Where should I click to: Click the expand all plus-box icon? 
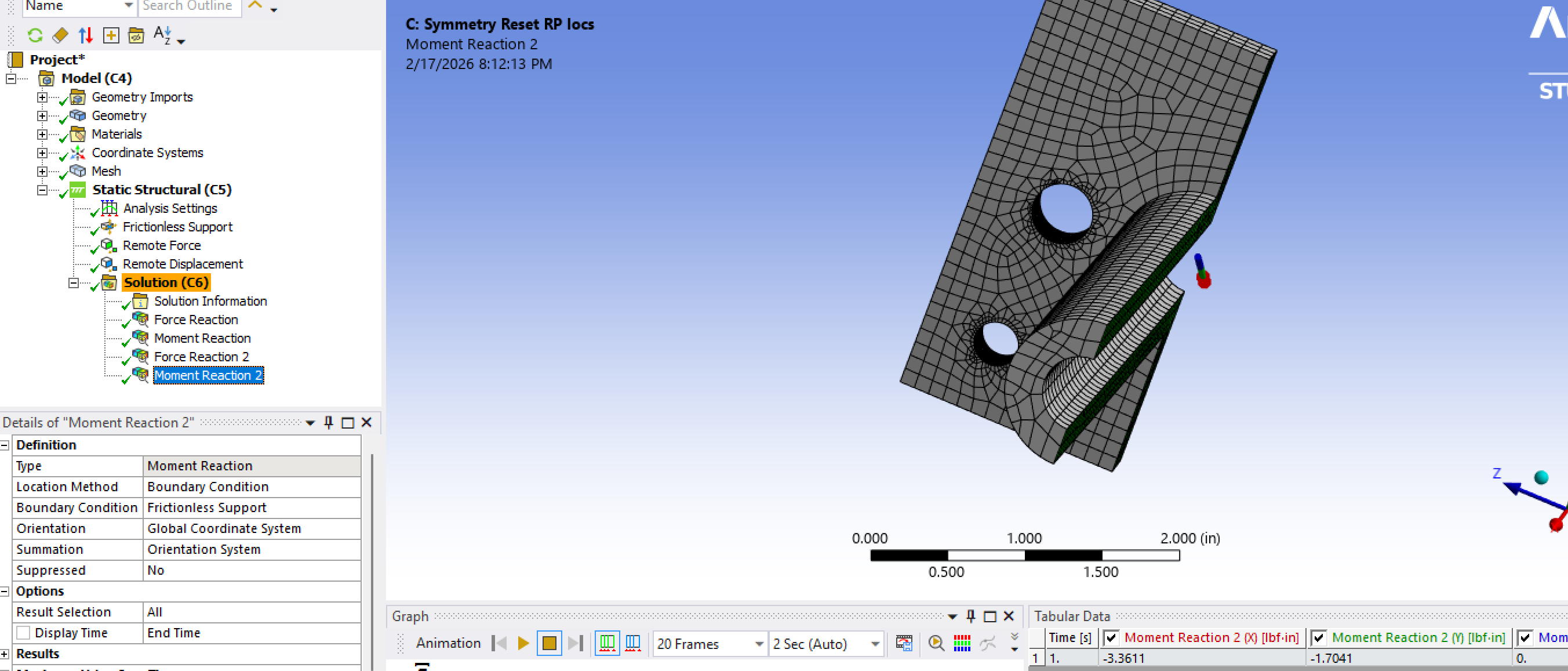(x=111, y=36)
